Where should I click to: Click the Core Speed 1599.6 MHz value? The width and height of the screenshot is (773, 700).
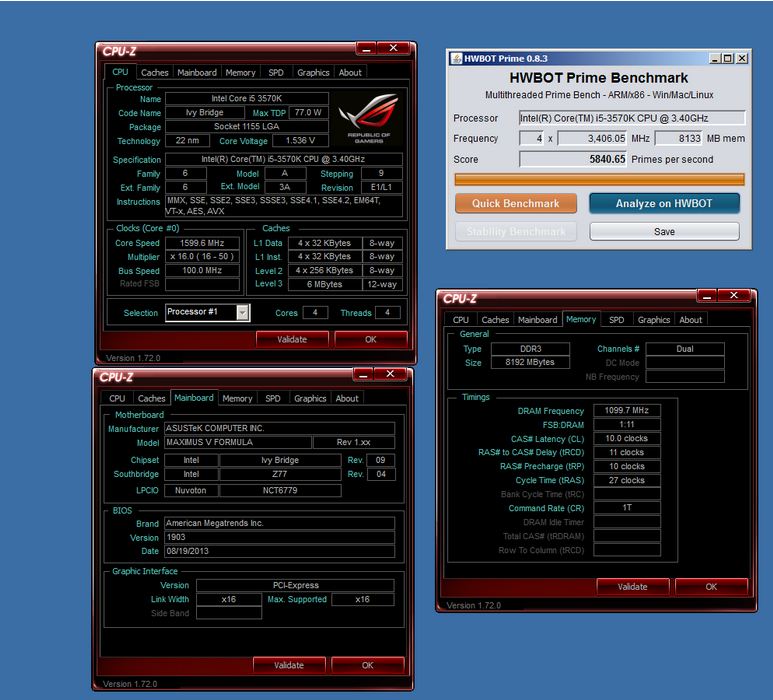[202, 243]
